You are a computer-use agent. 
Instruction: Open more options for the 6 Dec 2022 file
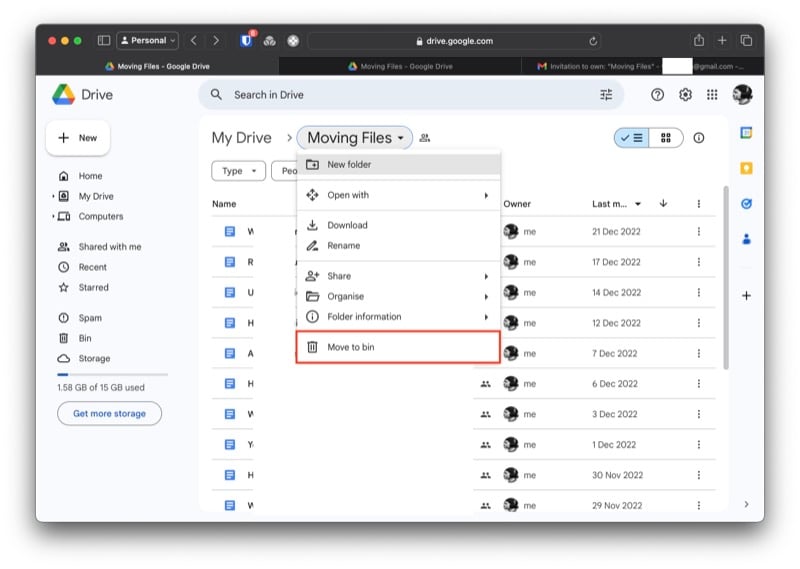pyautogui.click(x=698, y=384)
